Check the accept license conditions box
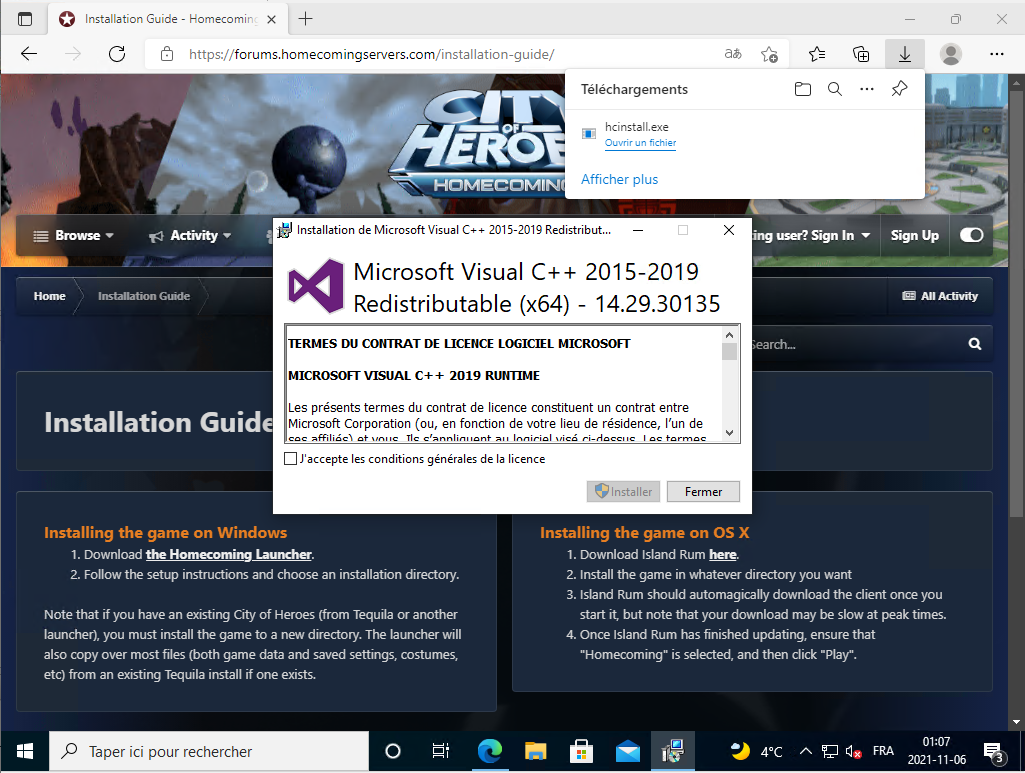 click(291, 459)
